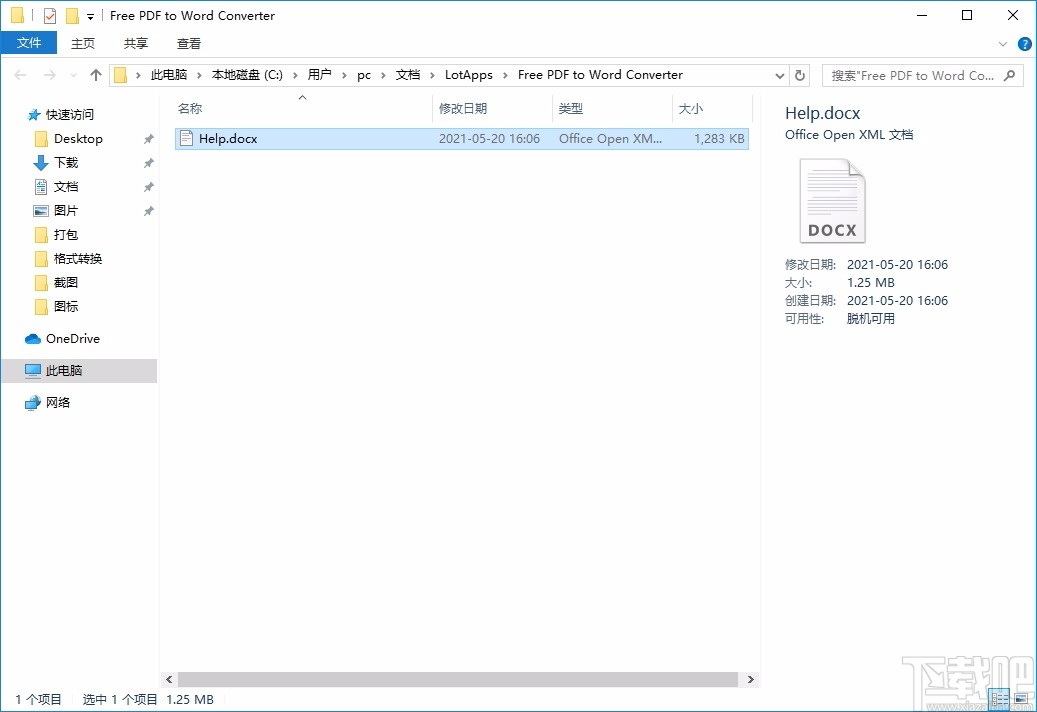This screenshot has width=1037, height=712.
Task: Go to LotApps folder in breadcrumb path
Action: [469, 74]
